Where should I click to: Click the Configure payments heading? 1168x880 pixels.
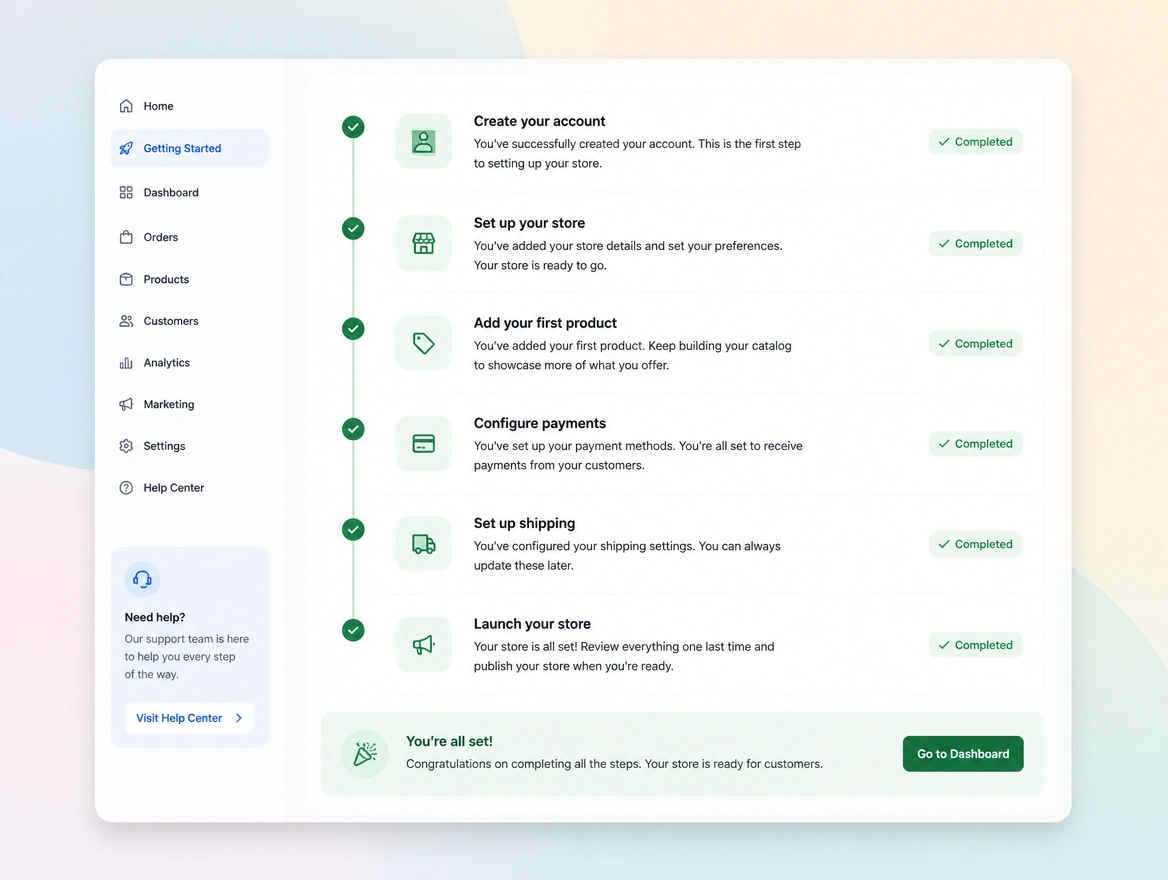540,423
